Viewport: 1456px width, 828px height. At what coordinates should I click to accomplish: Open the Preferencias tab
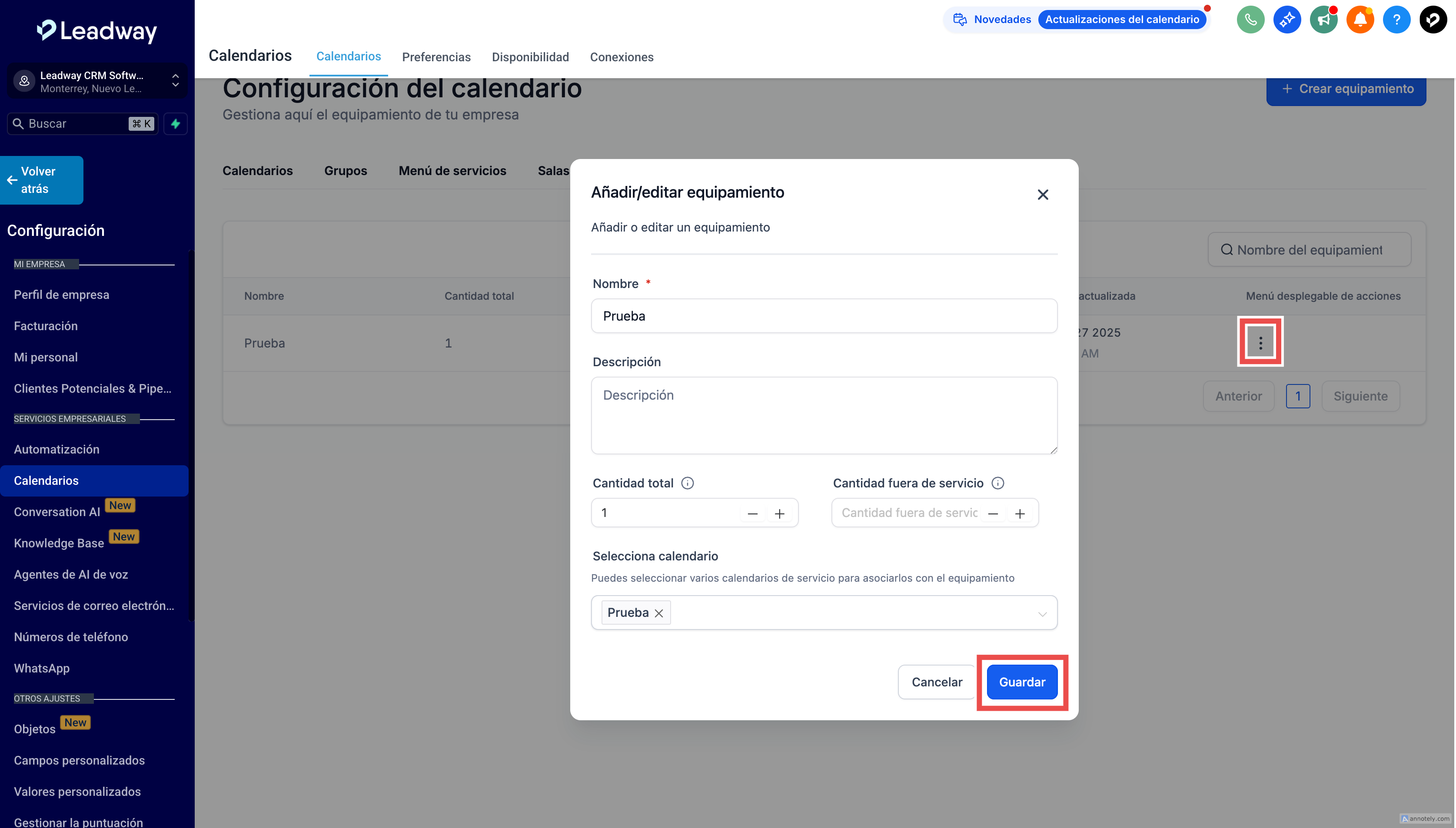[436, 57]
